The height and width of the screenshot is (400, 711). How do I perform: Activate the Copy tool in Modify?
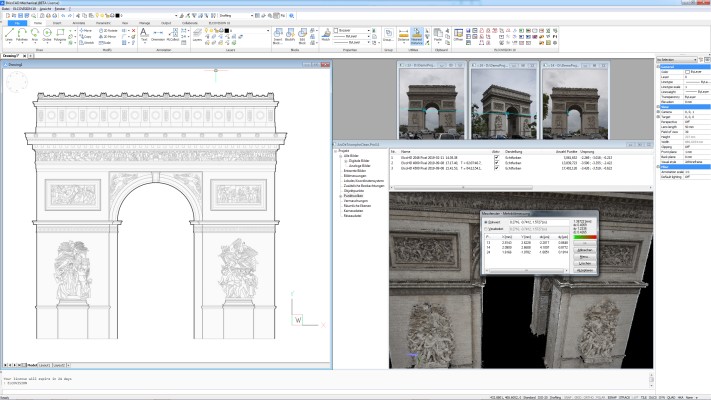coord(86,36)
